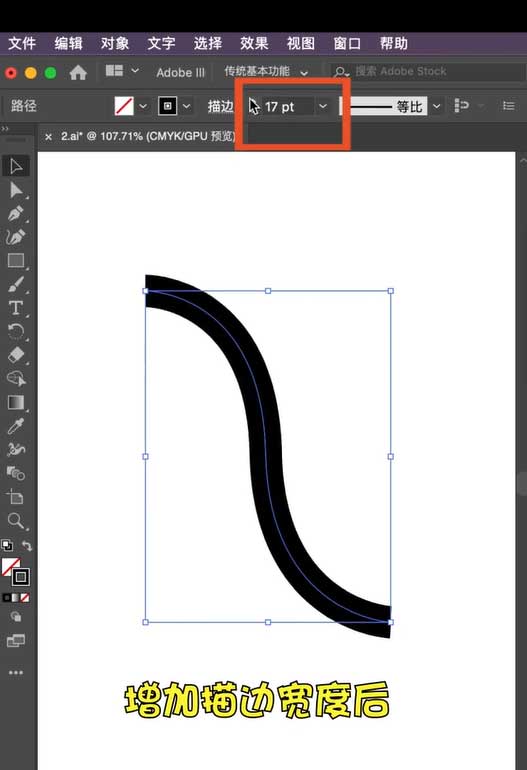This screenshot has height=770, width=527.
Task: Click the Home icon
Action: 78,73
